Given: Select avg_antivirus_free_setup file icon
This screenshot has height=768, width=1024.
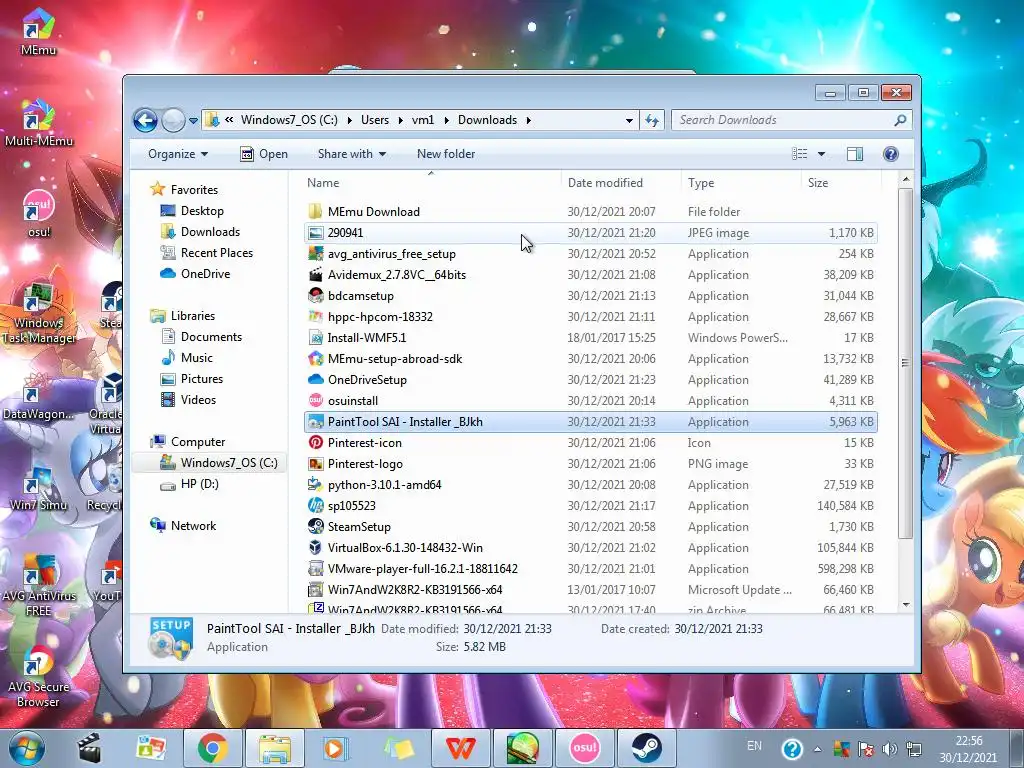Looking at the screenshot, I should tap(315, 253).
